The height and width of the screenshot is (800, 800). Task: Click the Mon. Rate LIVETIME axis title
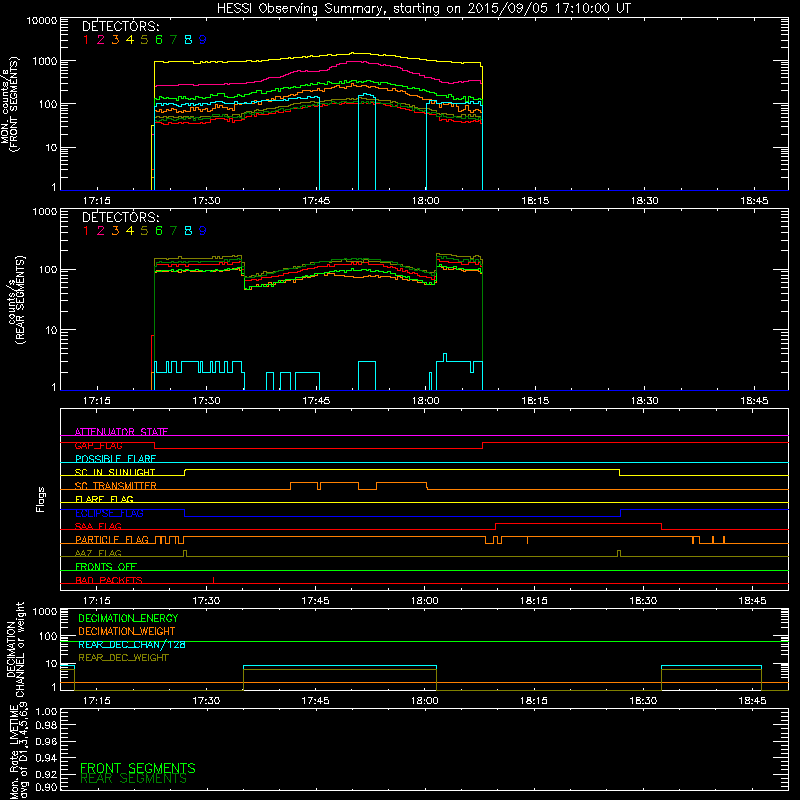coord(18,752)
